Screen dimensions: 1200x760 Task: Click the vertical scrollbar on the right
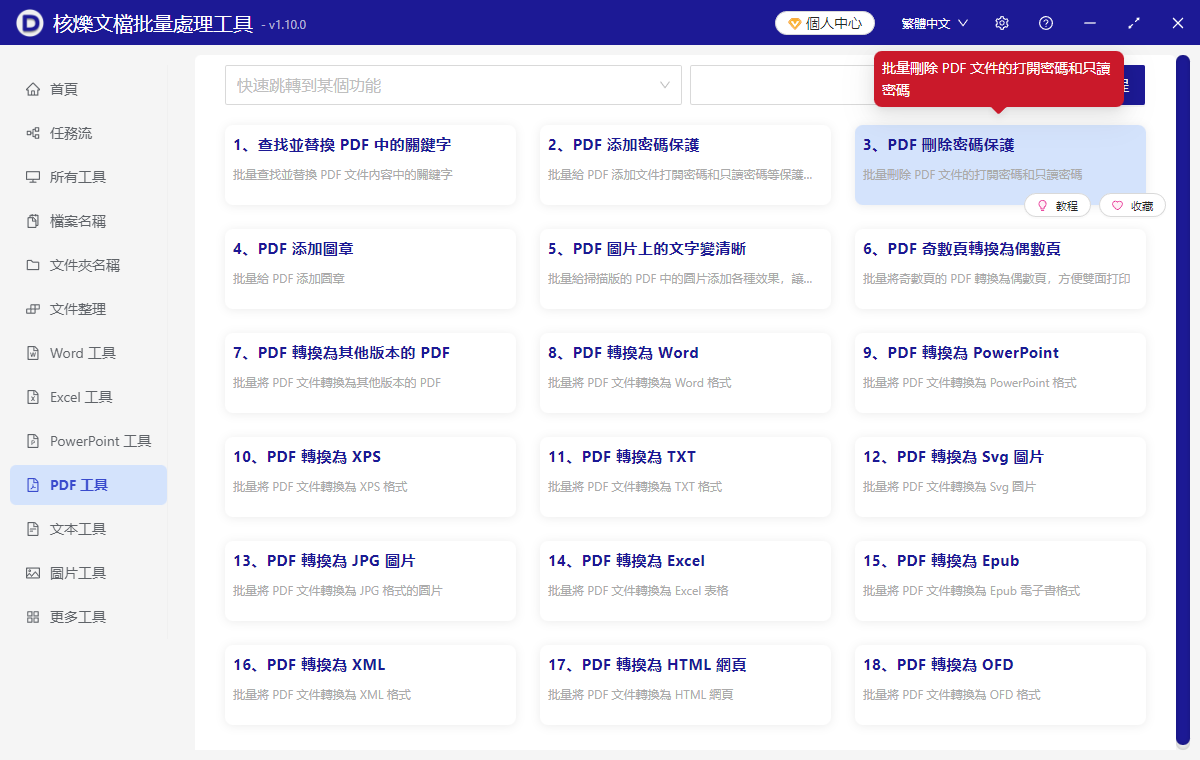(1183, 400)
